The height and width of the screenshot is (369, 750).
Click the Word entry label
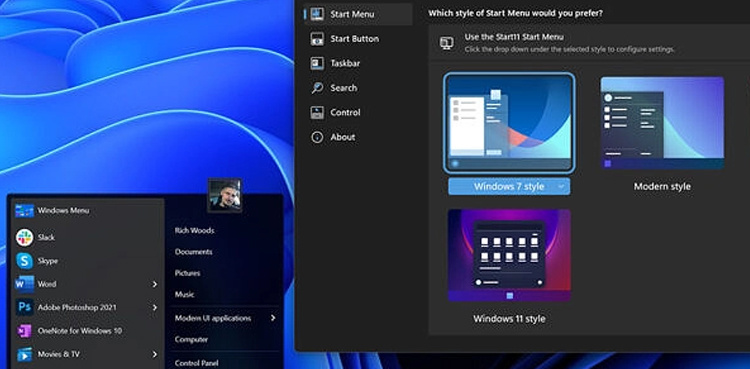47,284
